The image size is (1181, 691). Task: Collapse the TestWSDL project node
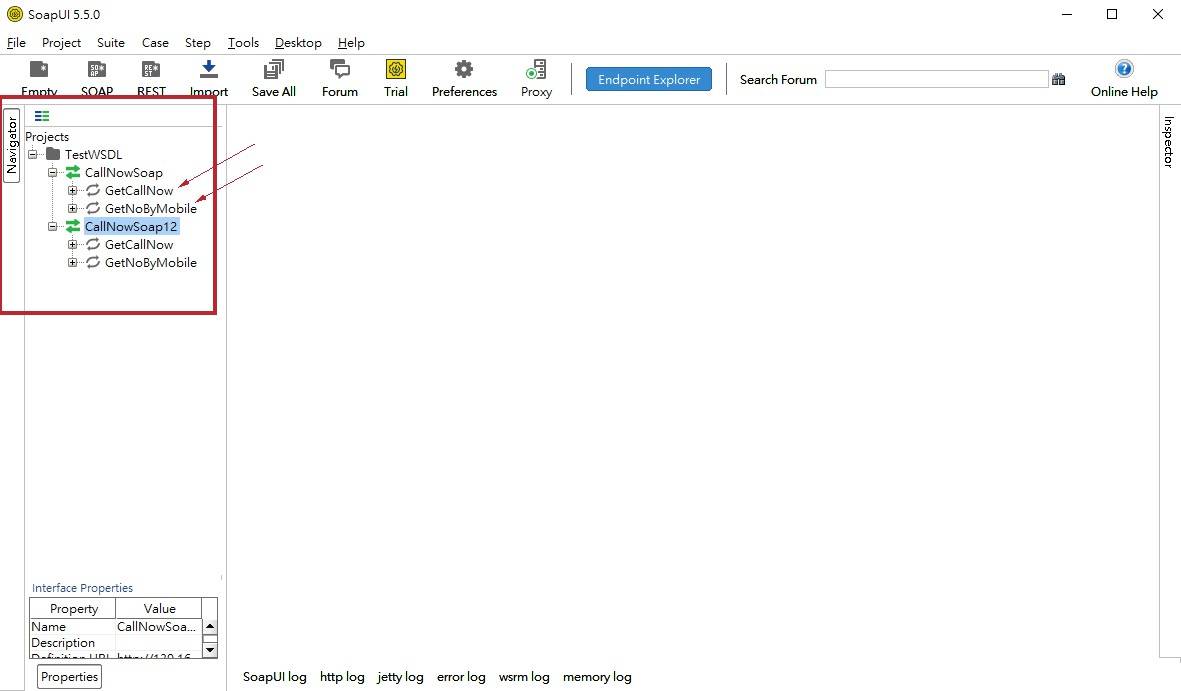[x=33, y=154]
